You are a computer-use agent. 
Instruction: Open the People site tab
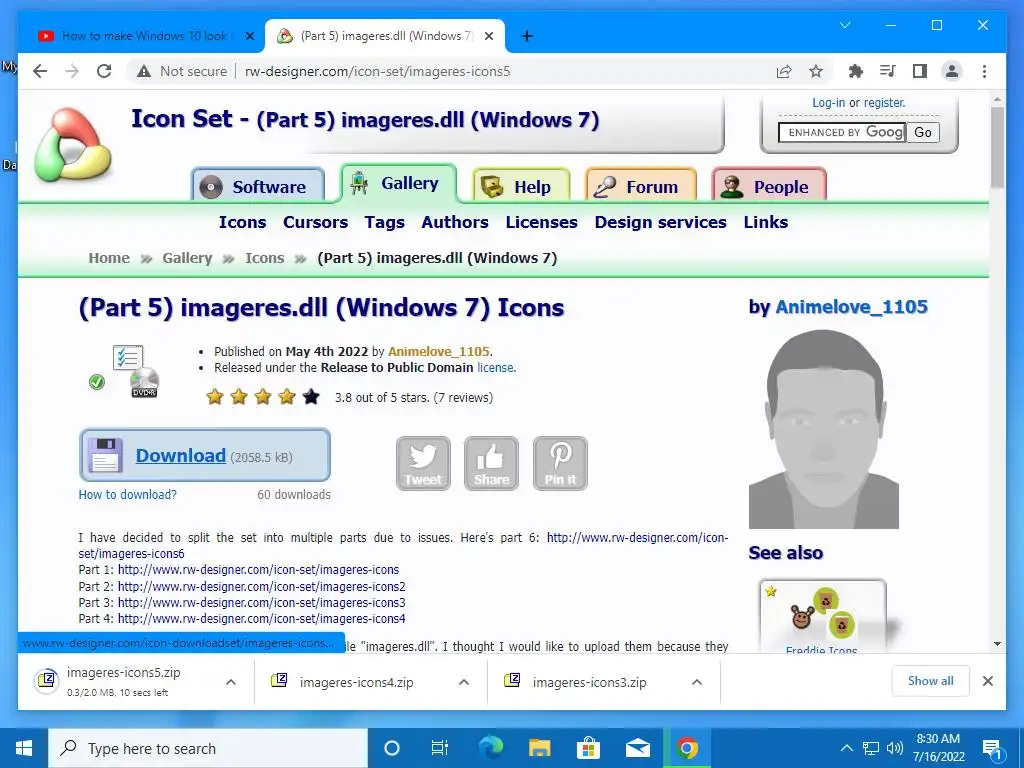pos(769,186)
